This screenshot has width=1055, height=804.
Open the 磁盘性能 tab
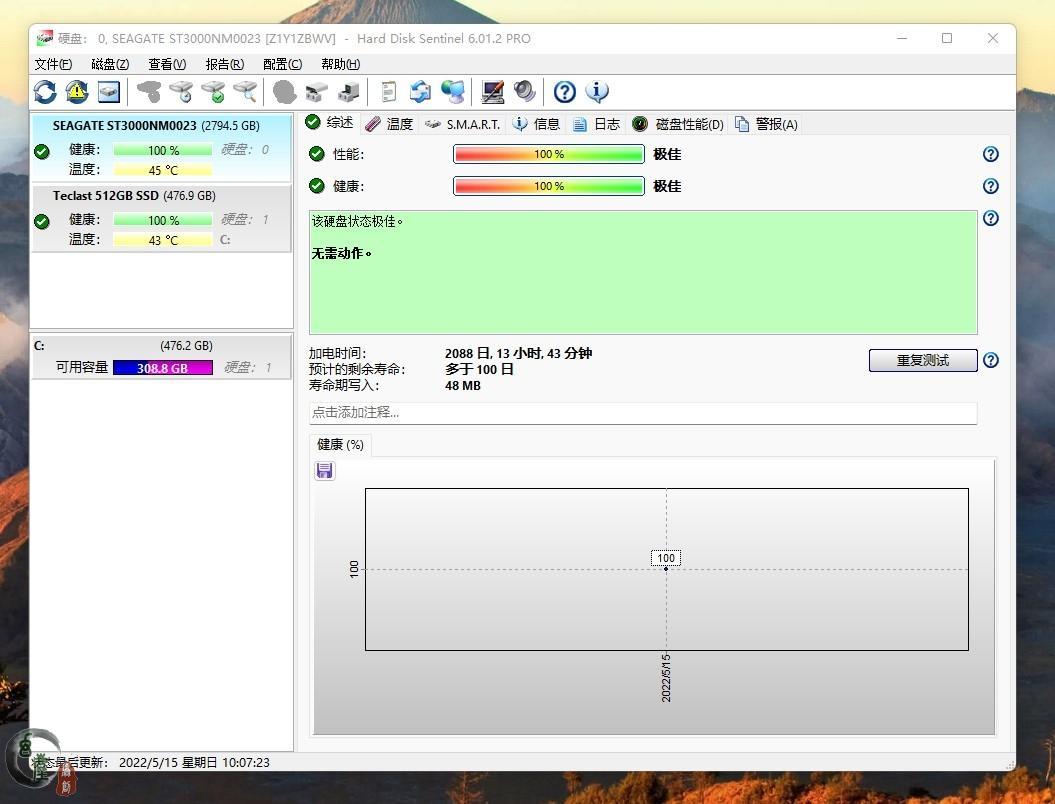(678, 124)
